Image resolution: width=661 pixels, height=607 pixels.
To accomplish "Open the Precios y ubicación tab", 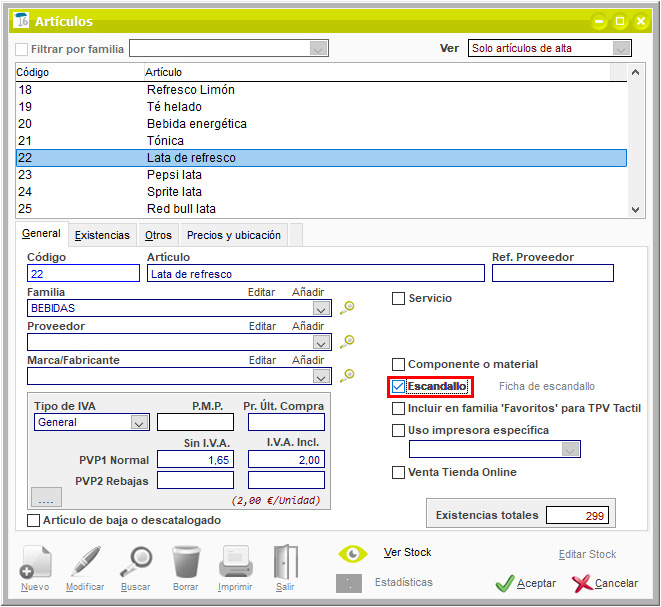I will click(x=234, y=235).
